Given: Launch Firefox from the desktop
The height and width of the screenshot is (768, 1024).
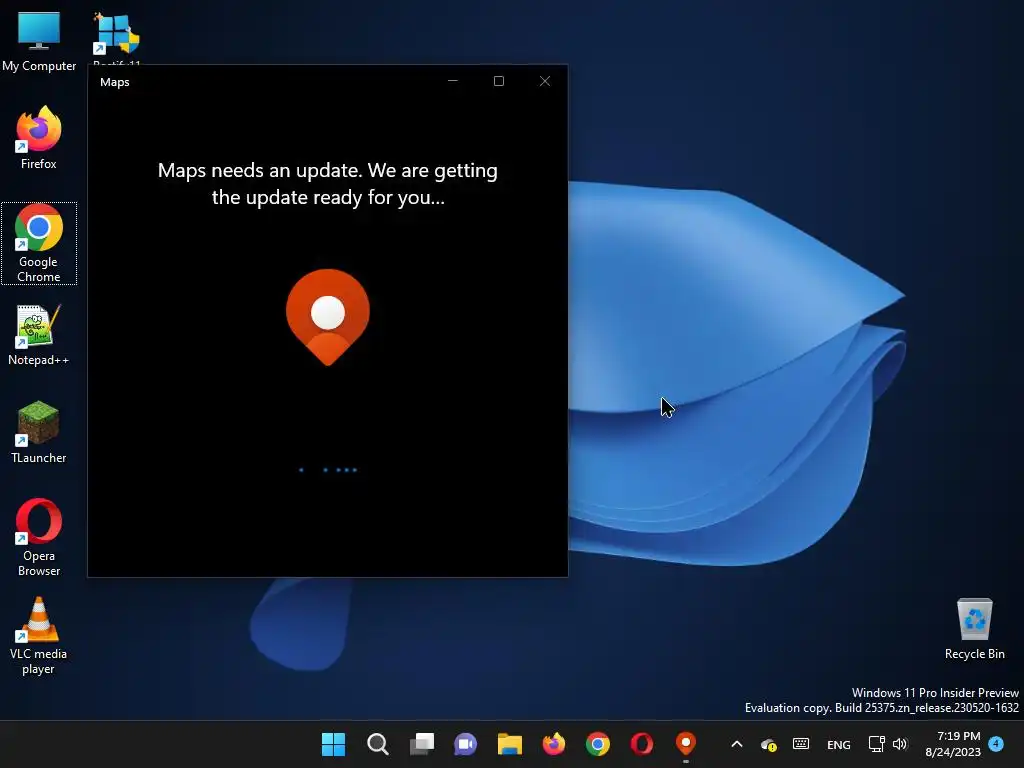Looking at the screenshot, I should tap(39, 138).
